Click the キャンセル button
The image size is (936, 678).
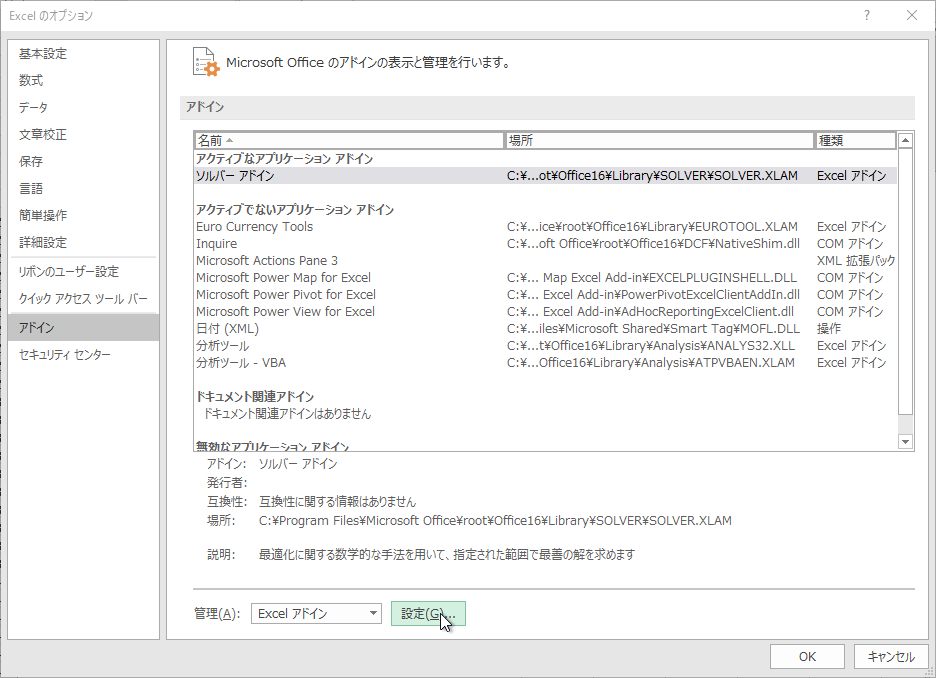tap(891, 657)
